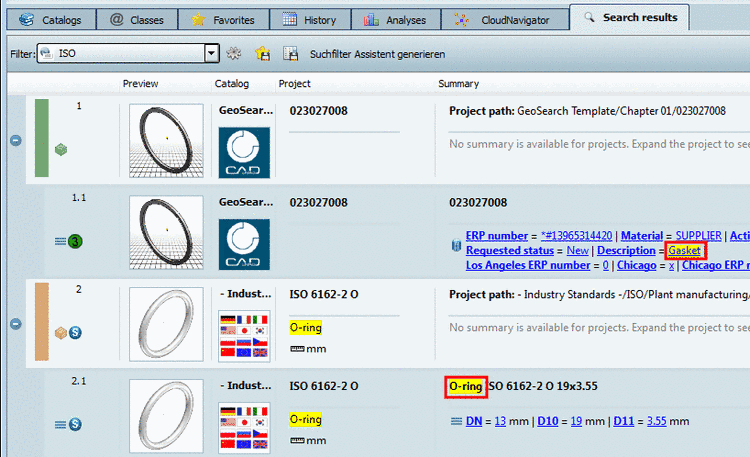Click the Summary column header
The width and height of the screenshot is (750, 457).
tap(458, 84)
